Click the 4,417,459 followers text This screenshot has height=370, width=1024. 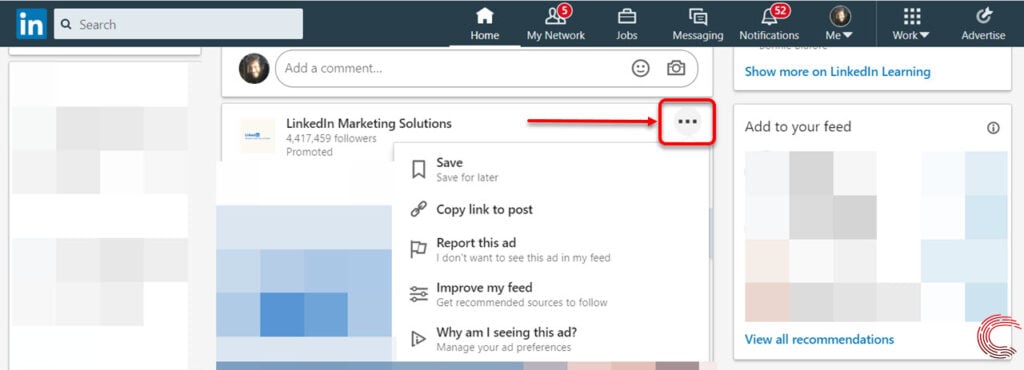[x=331, y=138]
